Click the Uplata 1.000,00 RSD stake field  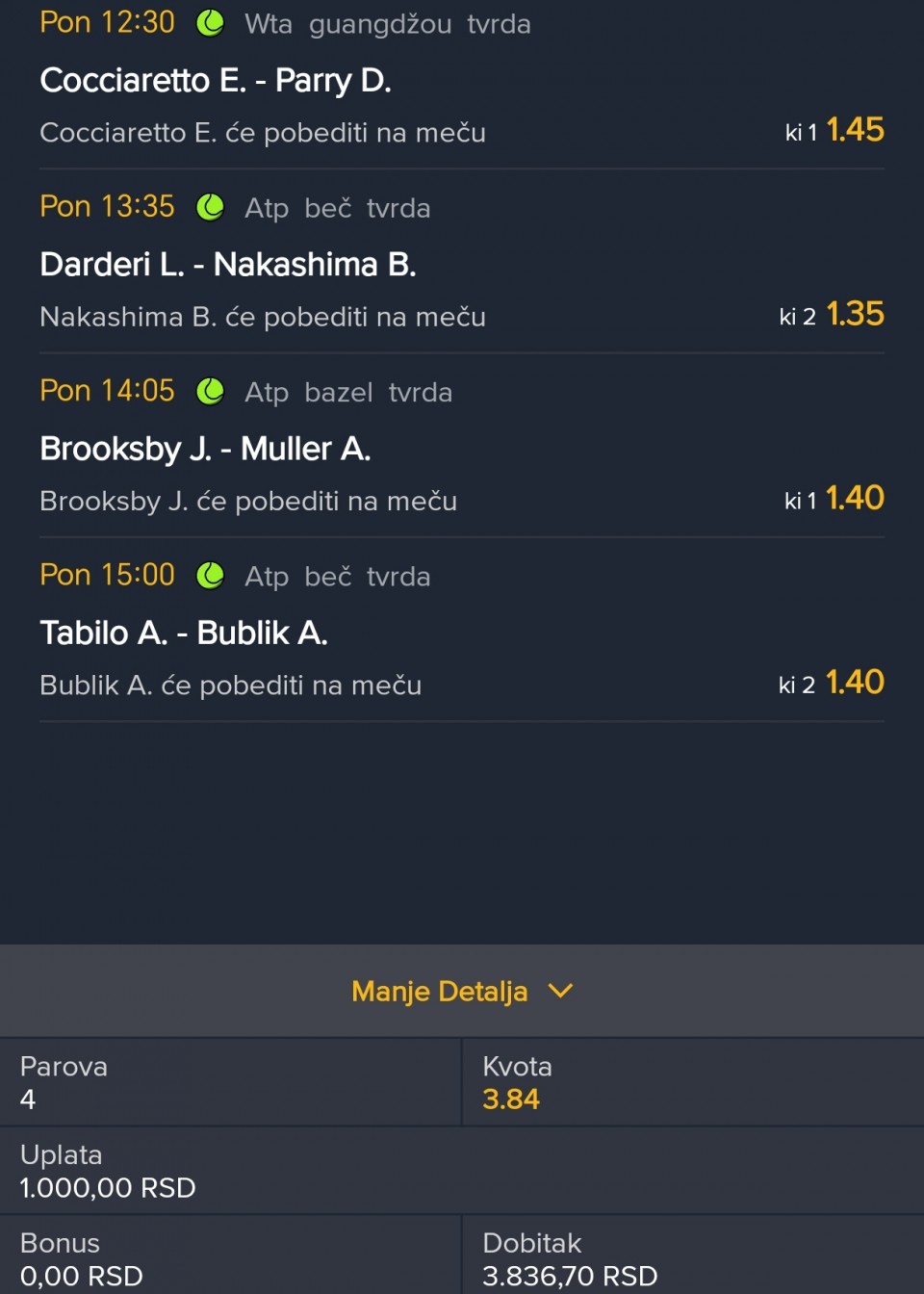pos(108,1187)
